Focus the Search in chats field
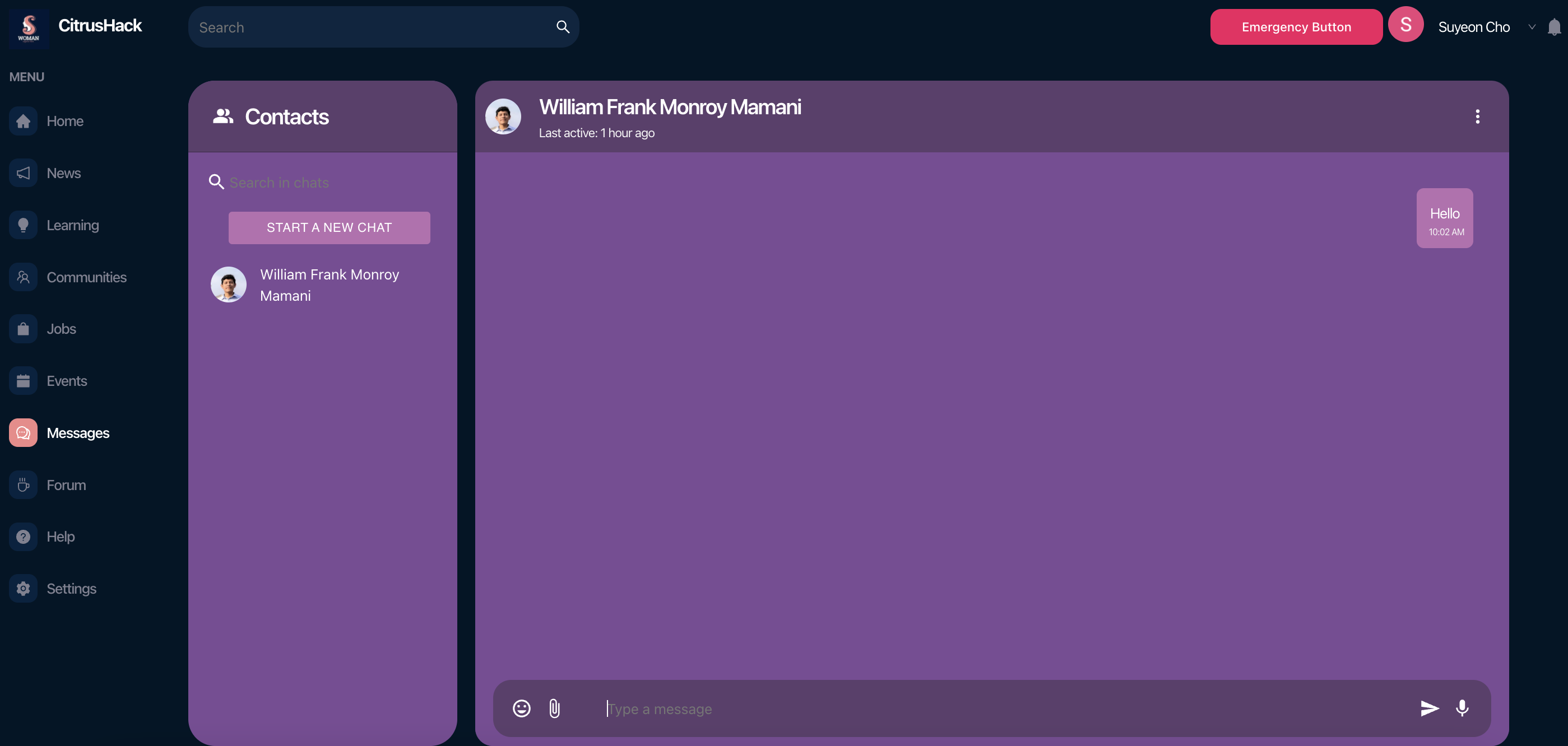1568x746 pixels. [x=329, y=183]
